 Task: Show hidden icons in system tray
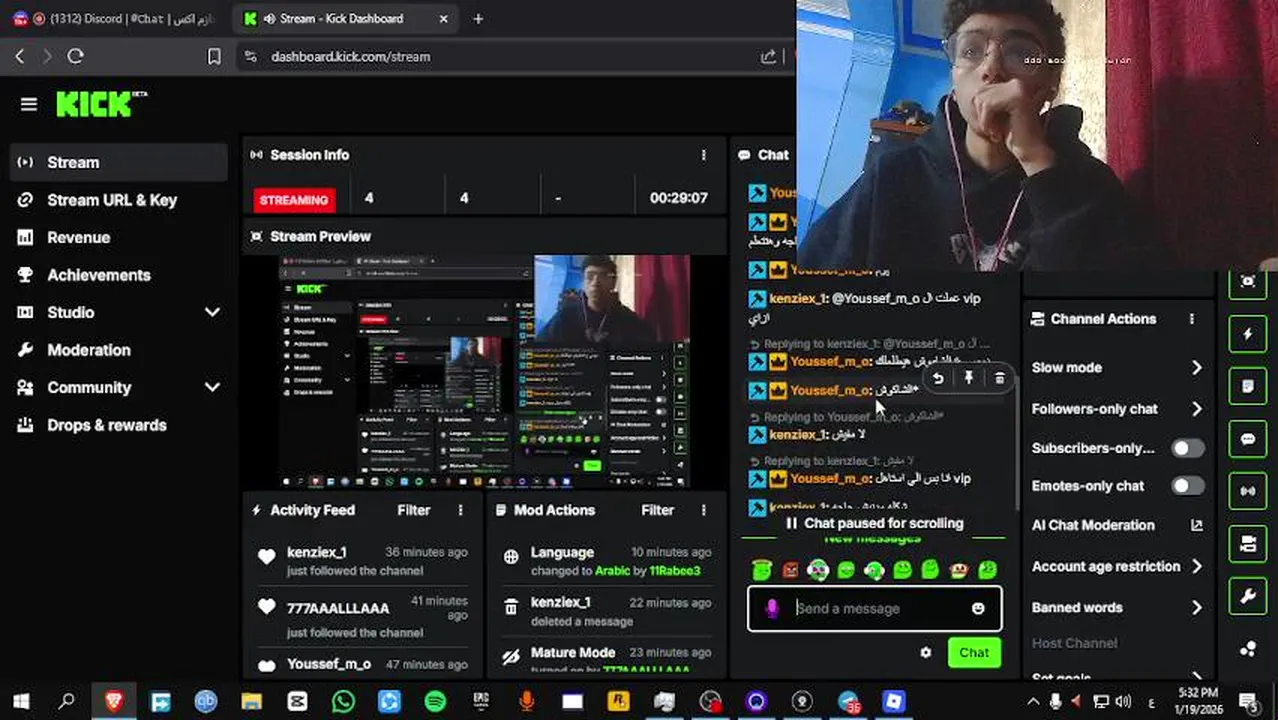1032,701
